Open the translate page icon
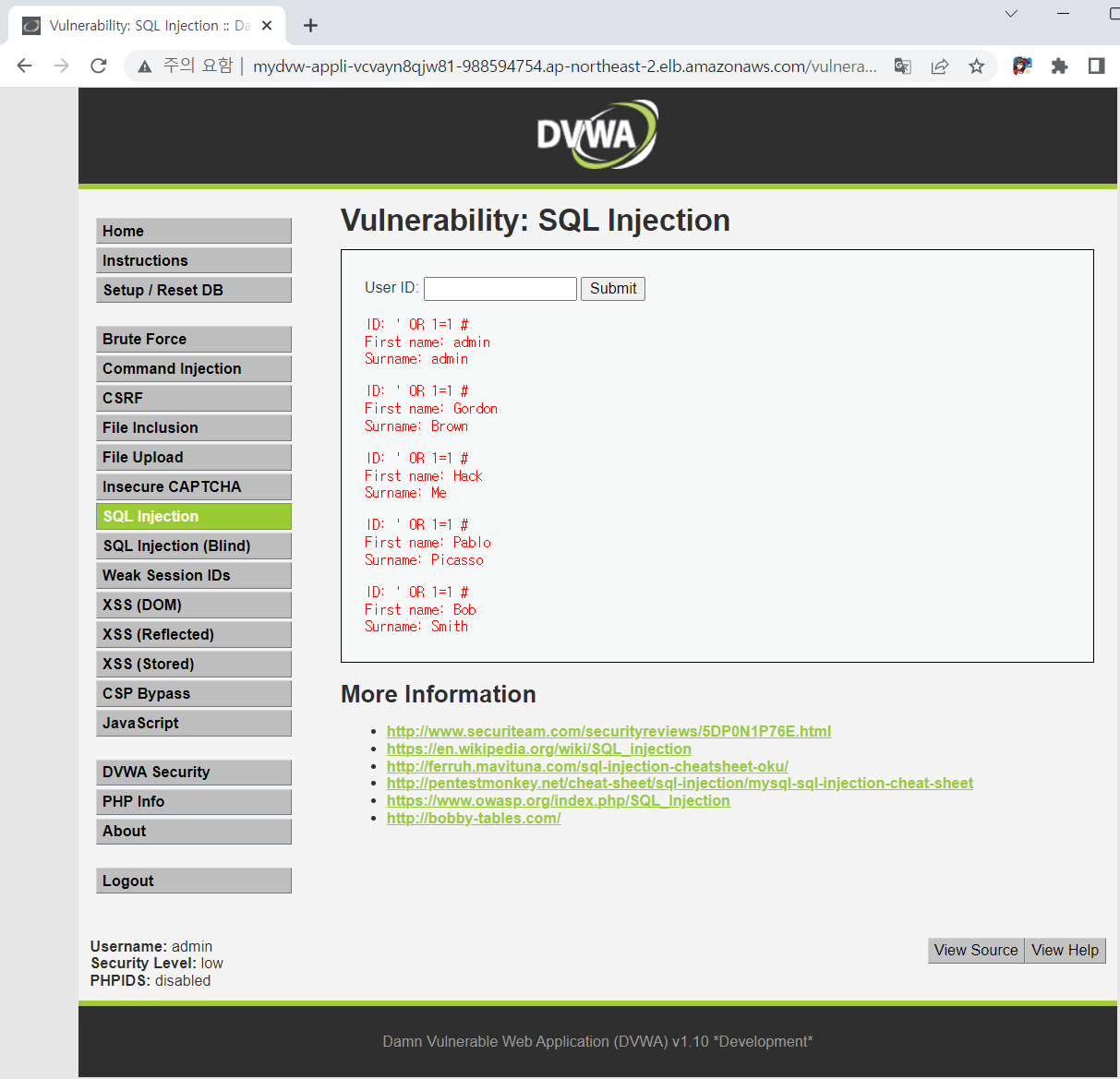This screenshot has width=1120, height=1079. [903, 66]
